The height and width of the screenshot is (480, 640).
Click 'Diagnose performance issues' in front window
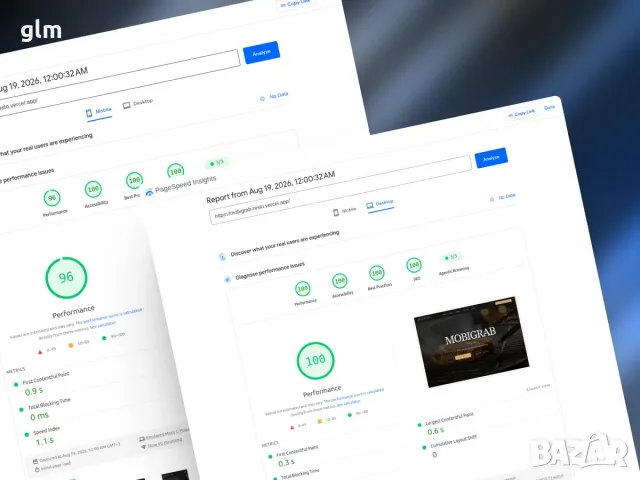270,272
